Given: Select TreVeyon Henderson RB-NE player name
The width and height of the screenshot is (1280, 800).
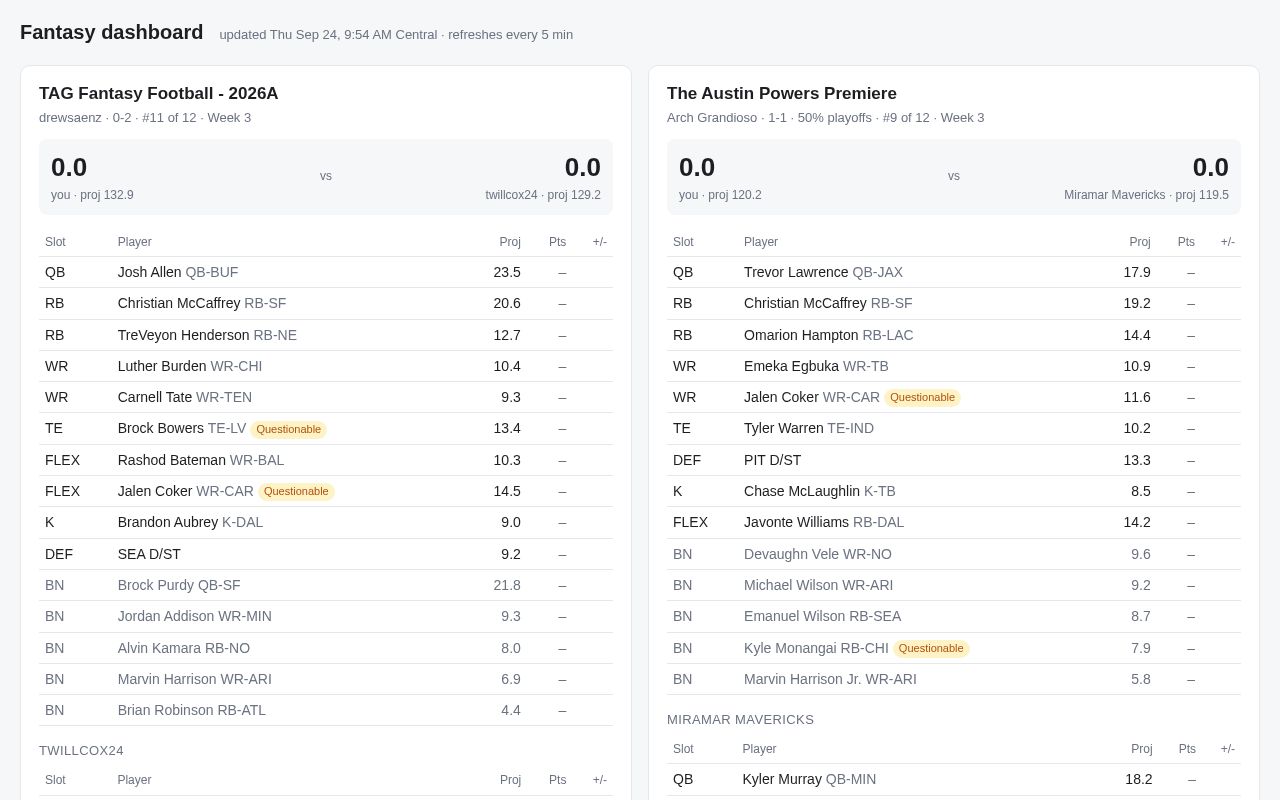Looking at the screenshot, I should (207, 335).
